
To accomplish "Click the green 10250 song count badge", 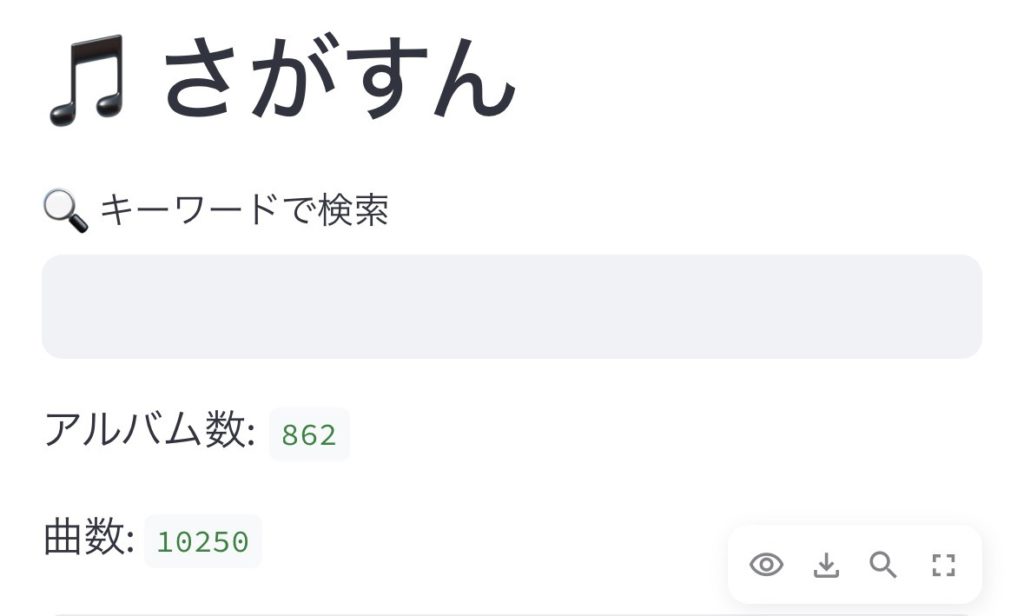I will click(x=203, y=541).
